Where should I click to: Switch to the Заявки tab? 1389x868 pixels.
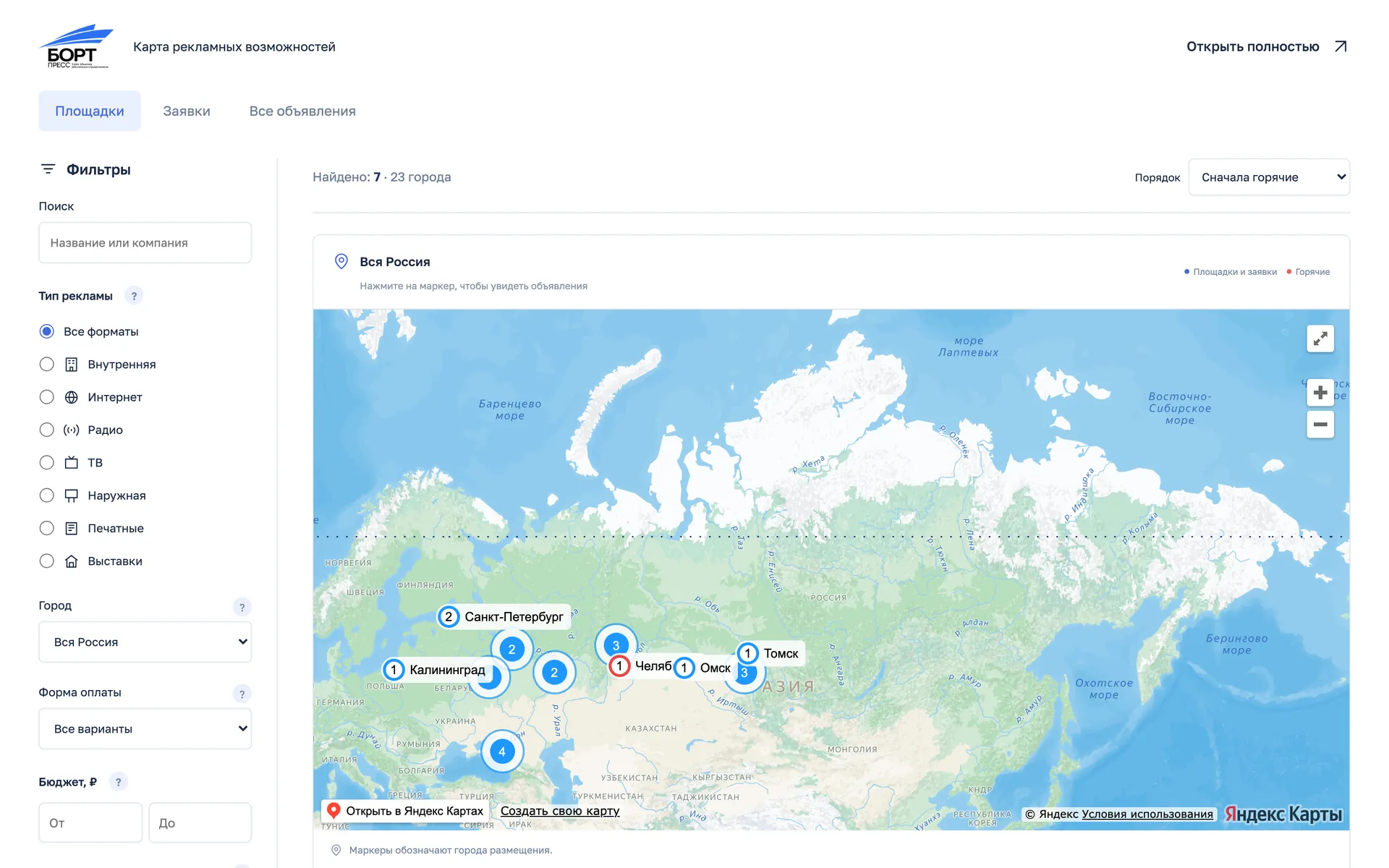187,111
